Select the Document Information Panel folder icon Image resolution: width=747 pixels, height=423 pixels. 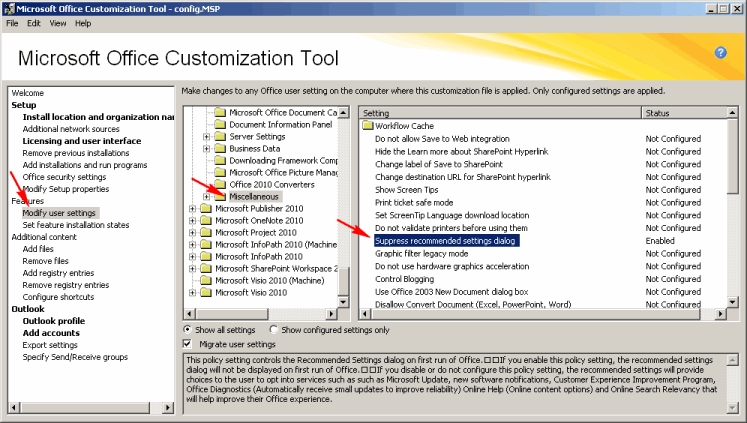[220, 124]
